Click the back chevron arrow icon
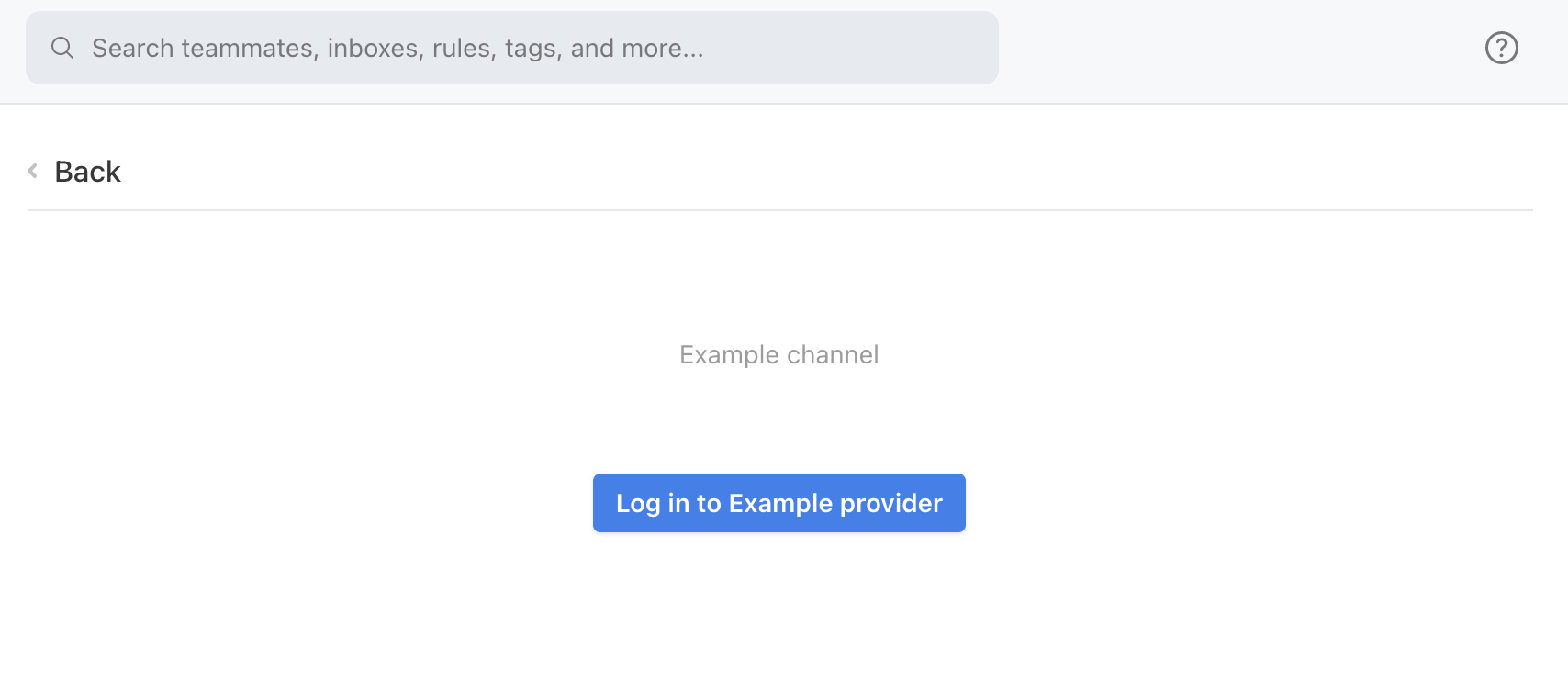Viewport: 1568px width, 692px height. pyautogui.click(x=33, y=171)
